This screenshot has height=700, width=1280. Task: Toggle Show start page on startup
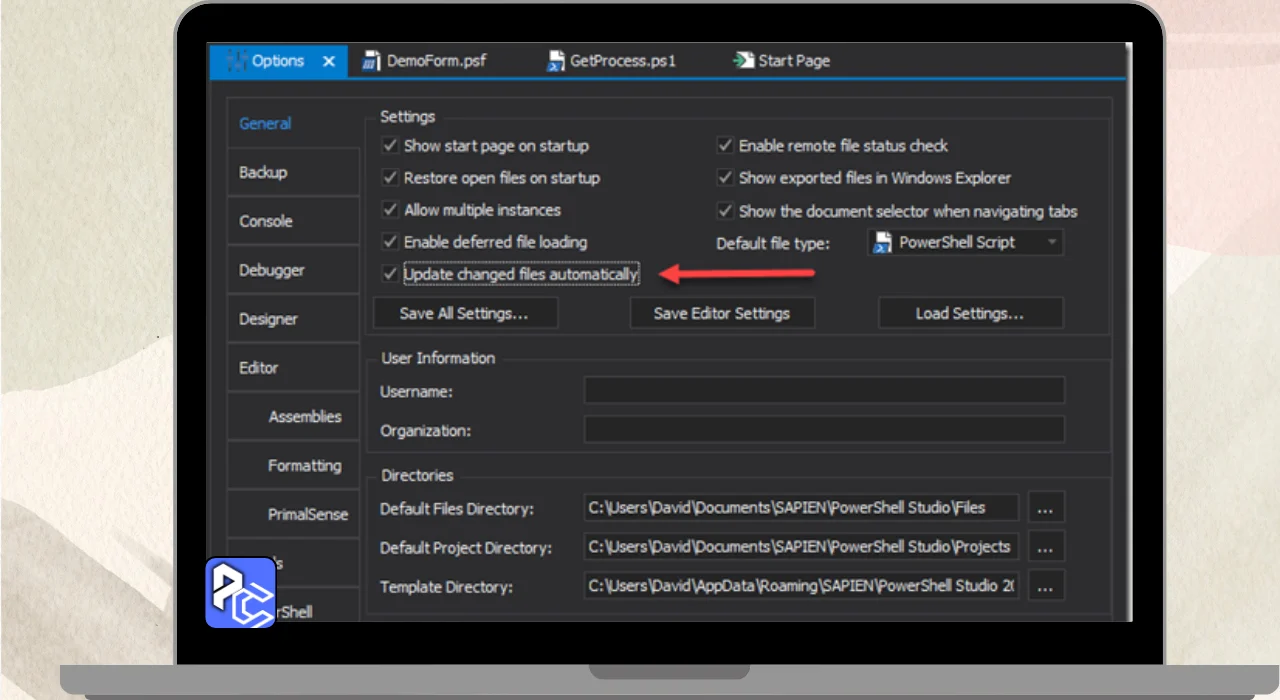[390, 146]
